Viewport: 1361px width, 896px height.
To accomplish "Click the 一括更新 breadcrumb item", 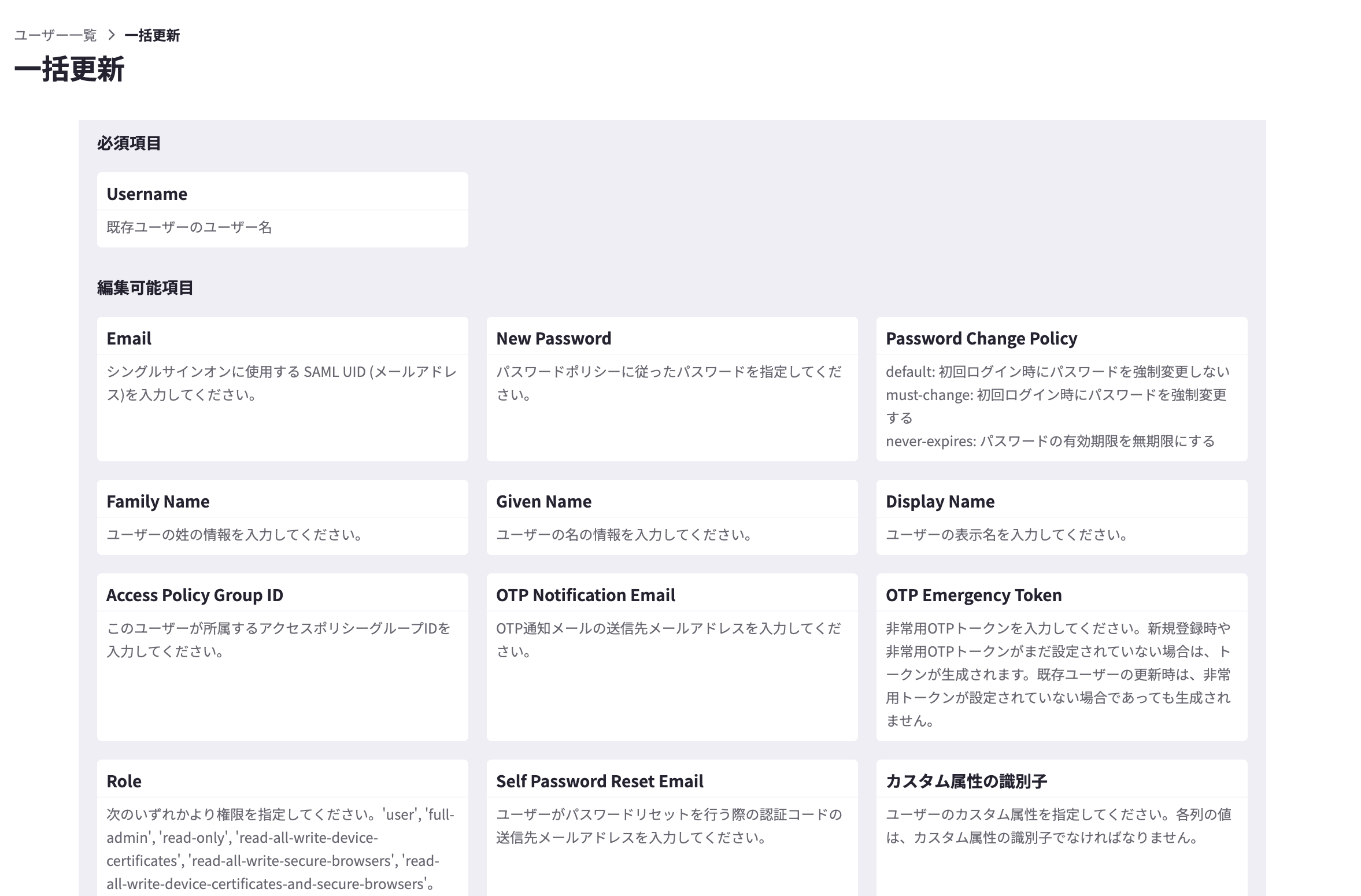I will click(152, 35).
